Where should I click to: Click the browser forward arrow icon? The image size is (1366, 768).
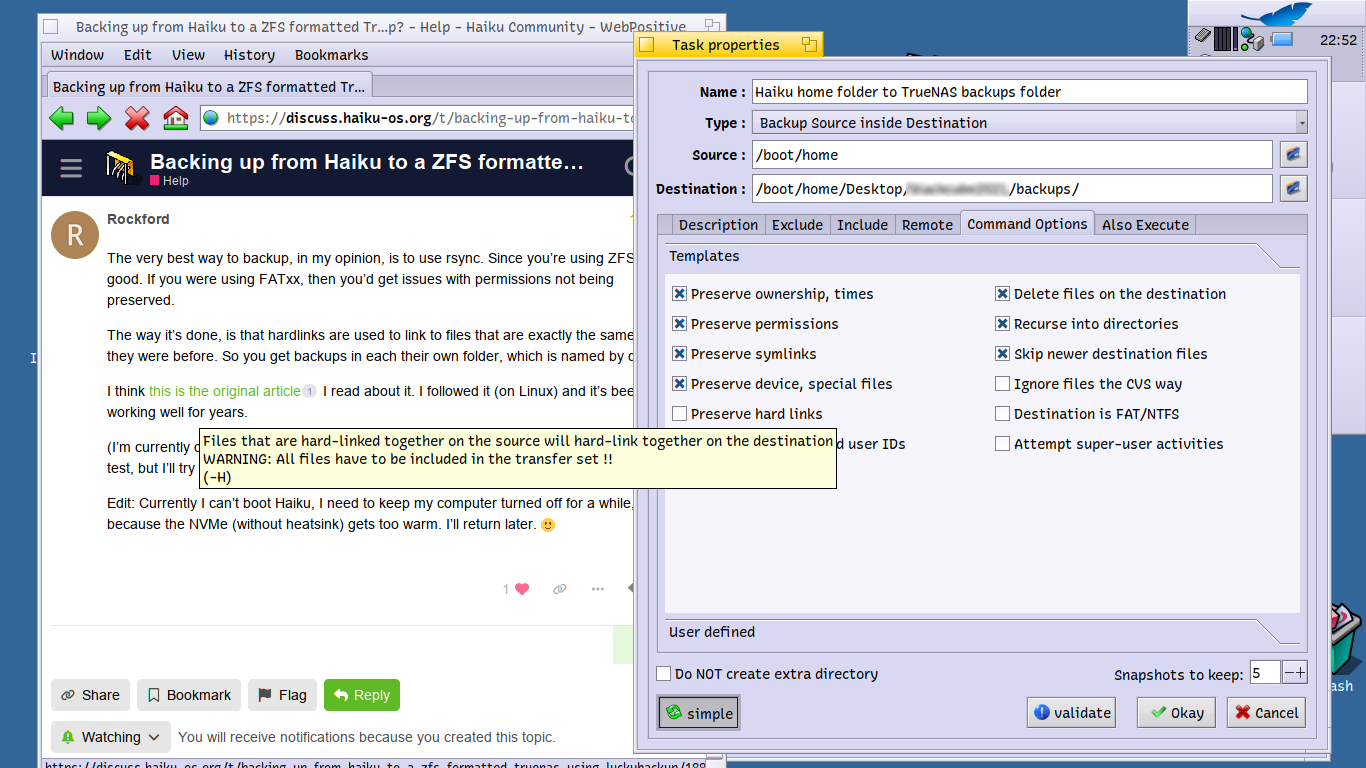[99, 119]
